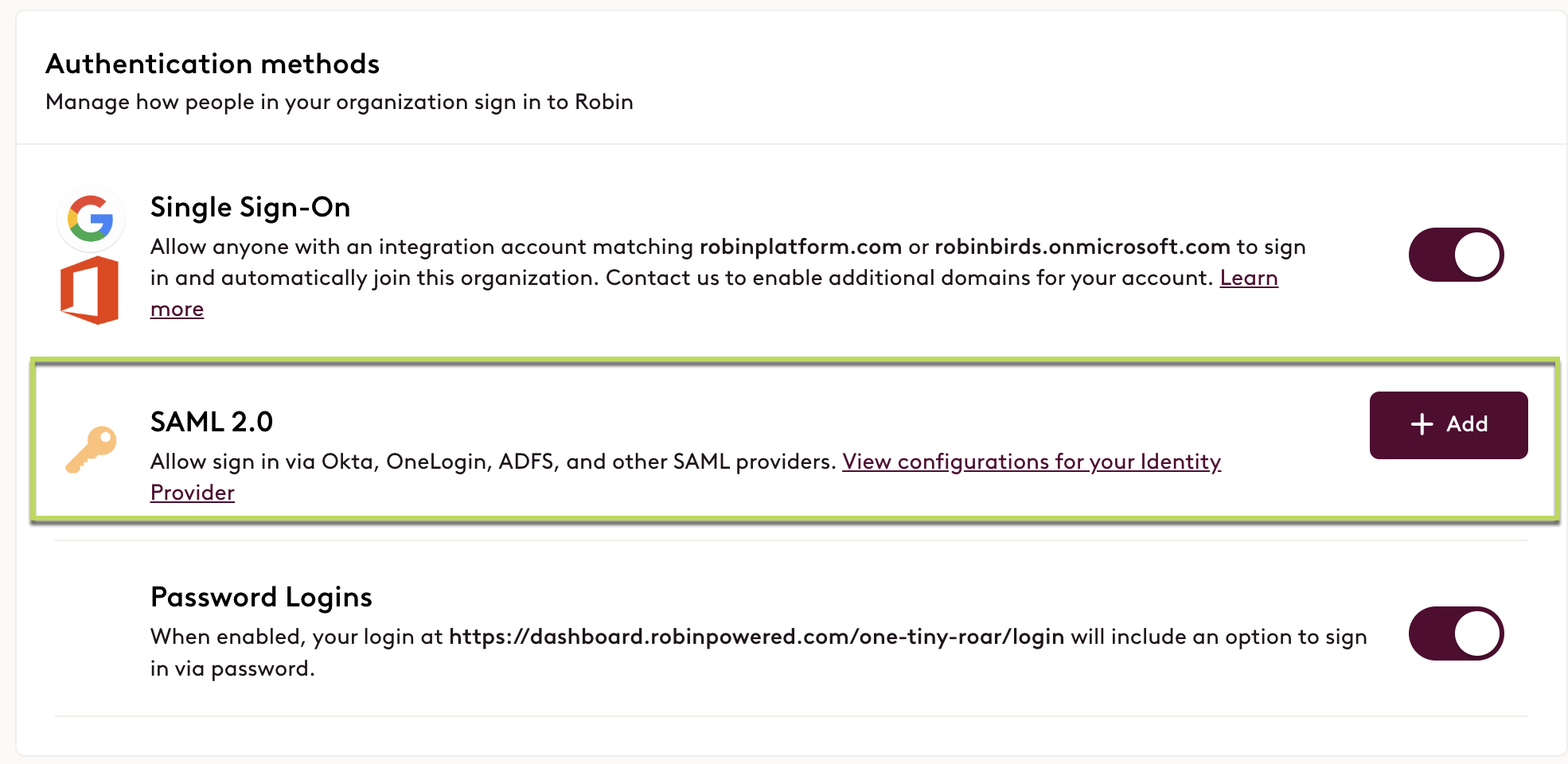Click the dashboard.robinpowered.com login URL text
The image size is (1568, 764).
coord(757,637)
